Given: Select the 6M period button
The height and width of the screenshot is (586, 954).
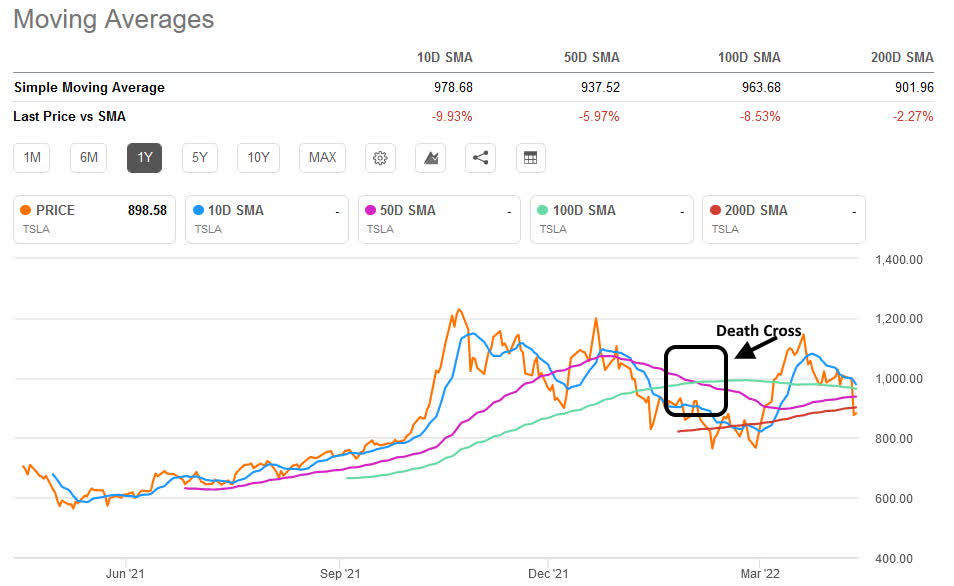Looking at the screenshot, I should [86, 157].
